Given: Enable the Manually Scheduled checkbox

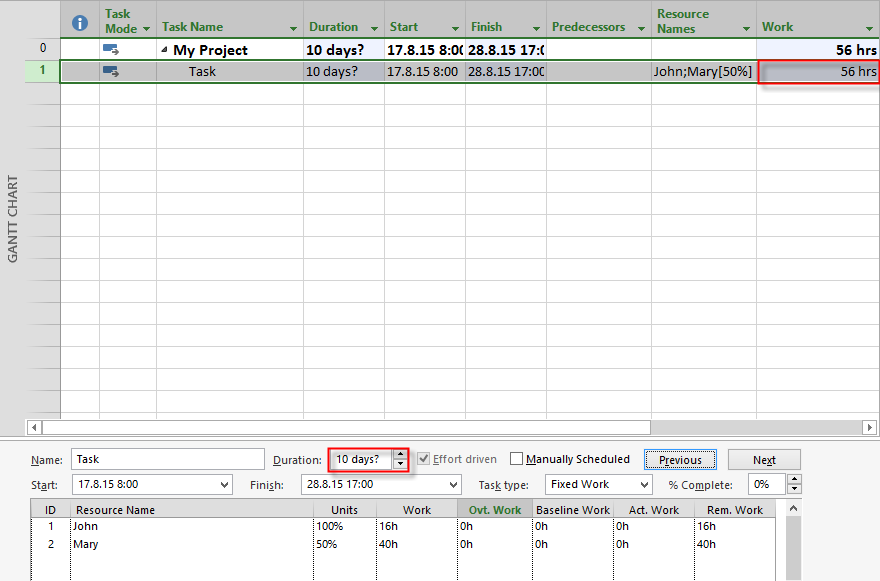Looking at the screenshot, I should pyautogui.click(x=517, y=459).
